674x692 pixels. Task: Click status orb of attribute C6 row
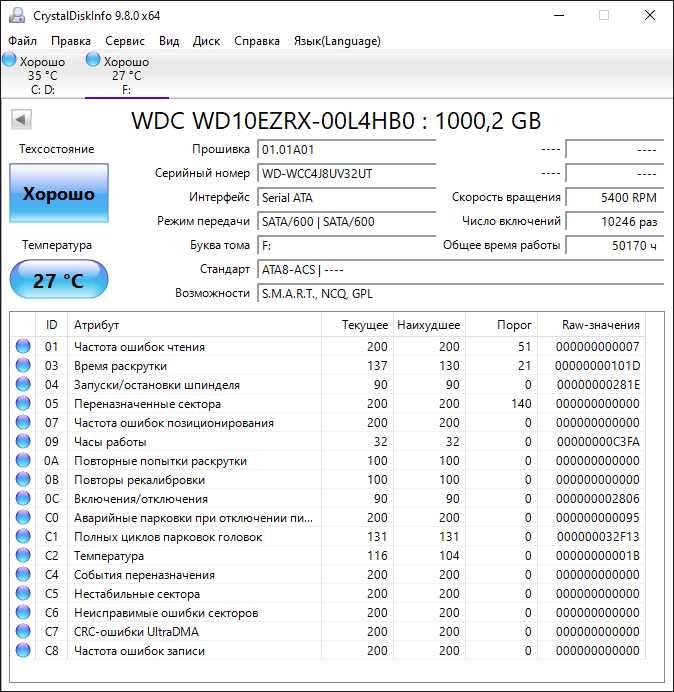click(x=23, y=612)
